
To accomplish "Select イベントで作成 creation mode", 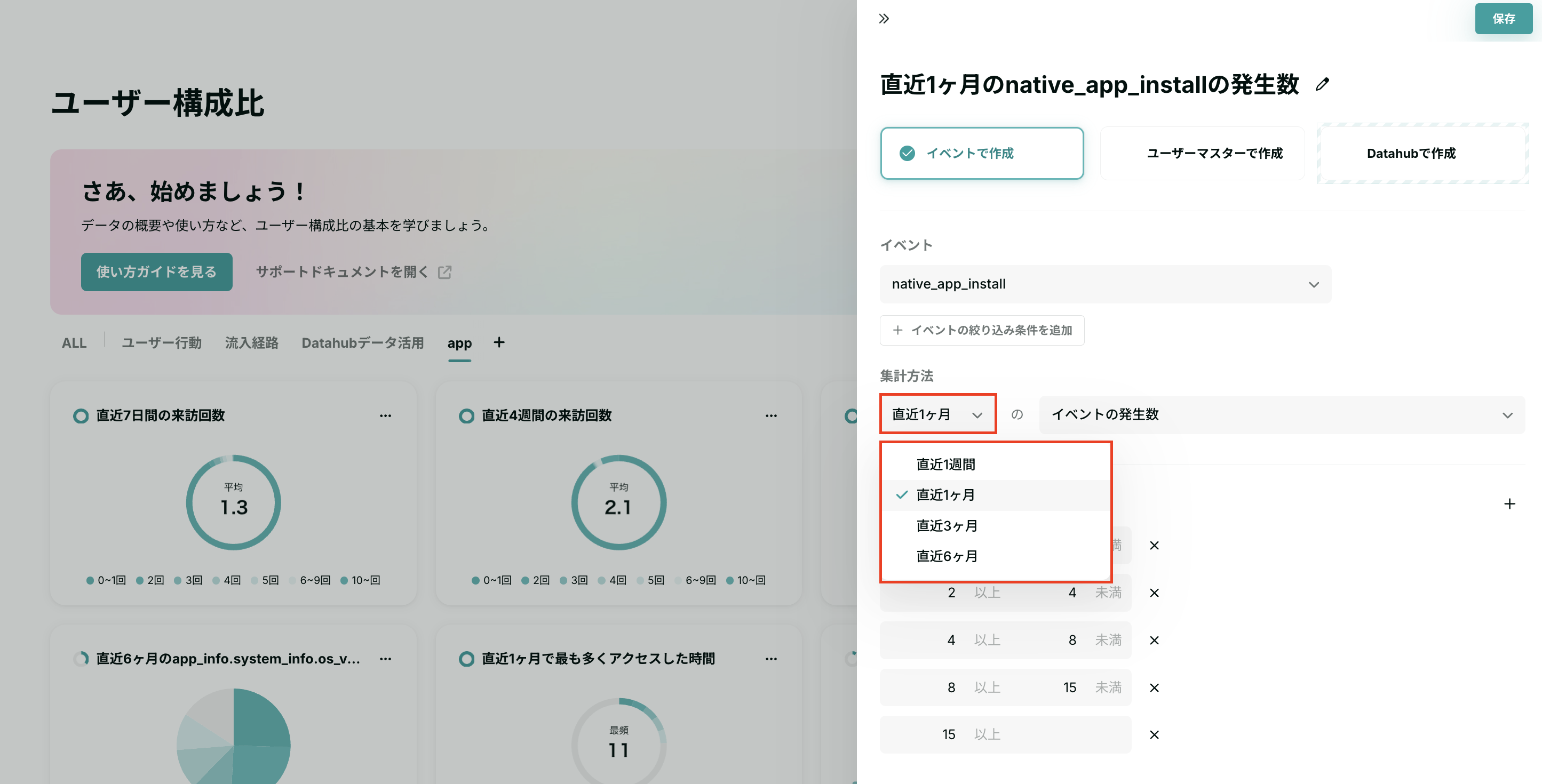I will coord(982,153).
